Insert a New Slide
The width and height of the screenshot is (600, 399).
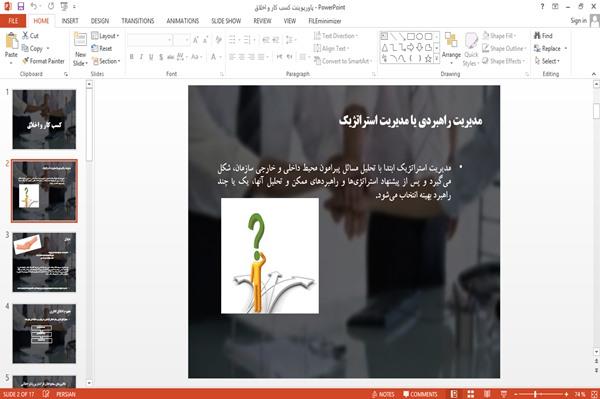pos(80,49)
